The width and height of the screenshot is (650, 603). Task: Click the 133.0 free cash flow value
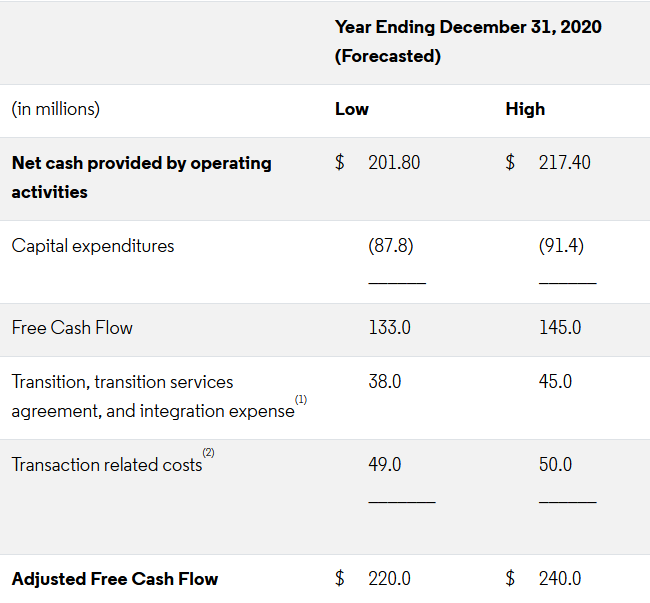tap(389, 328)
